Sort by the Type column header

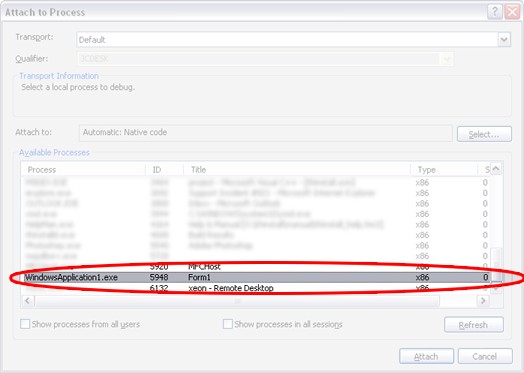pos(444,170)
